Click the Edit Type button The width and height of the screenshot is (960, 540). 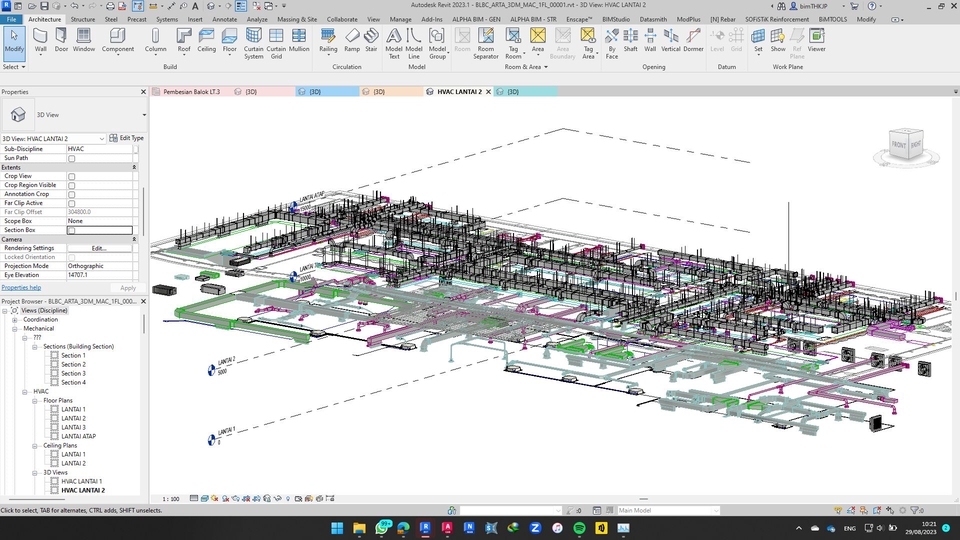point(126,138)
